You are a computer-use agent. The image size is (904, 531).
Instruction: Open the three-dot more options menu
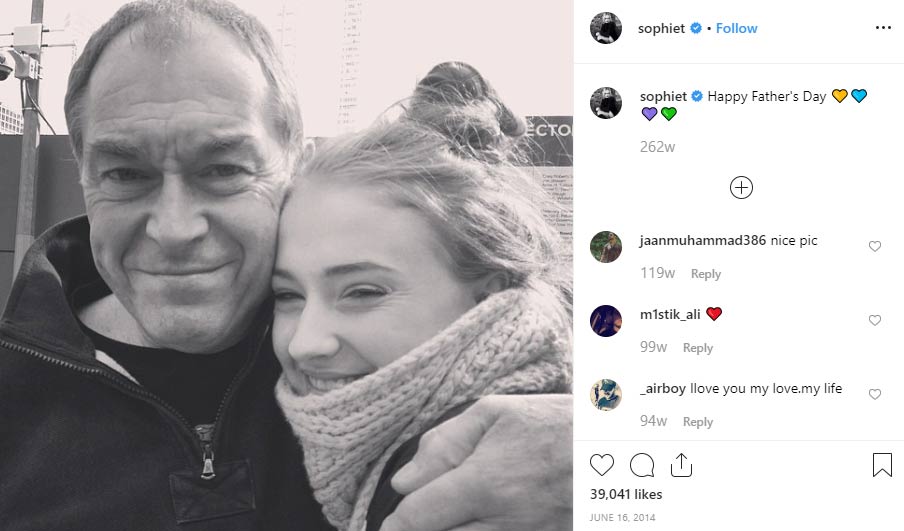click(x=883, y=28)
